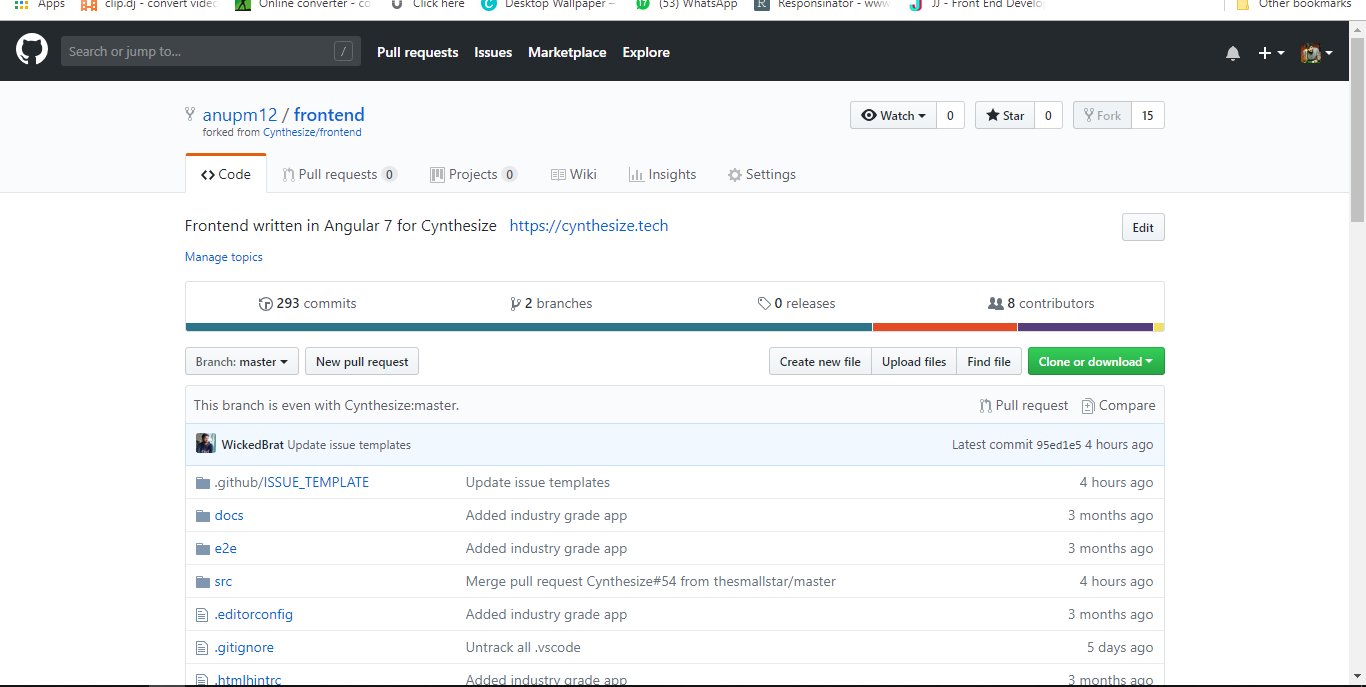Open the src row's Merge pull request commit message
The height and width of the screenshot is (687, 1366).
click(651, 581)
